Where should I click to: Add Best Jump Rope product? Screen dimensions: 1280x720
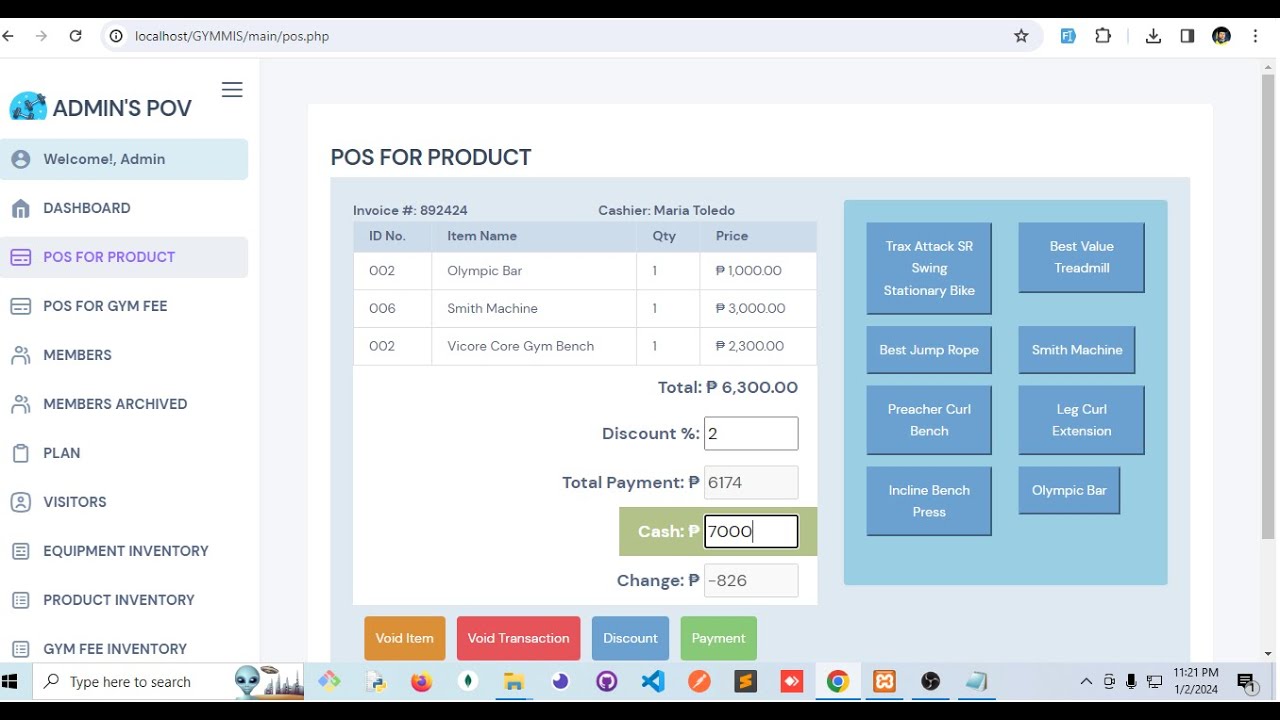(929, 350)
